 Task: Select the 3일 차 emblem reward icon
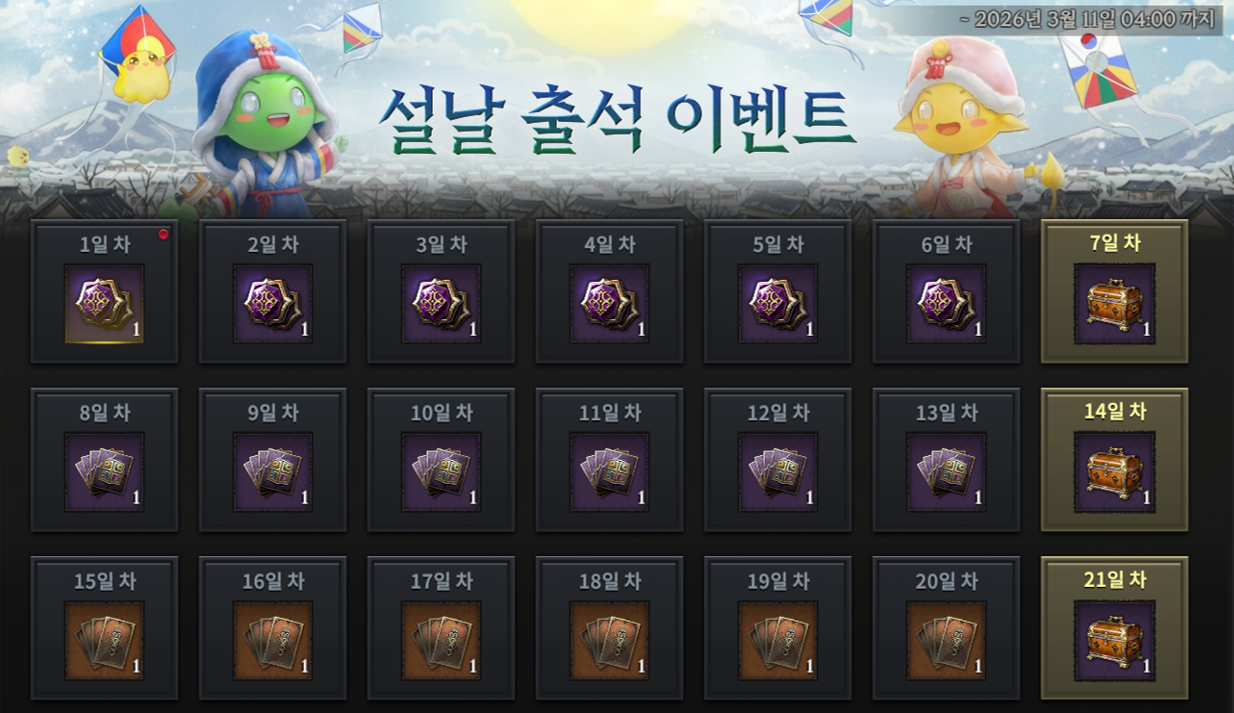tap(441, 304)
